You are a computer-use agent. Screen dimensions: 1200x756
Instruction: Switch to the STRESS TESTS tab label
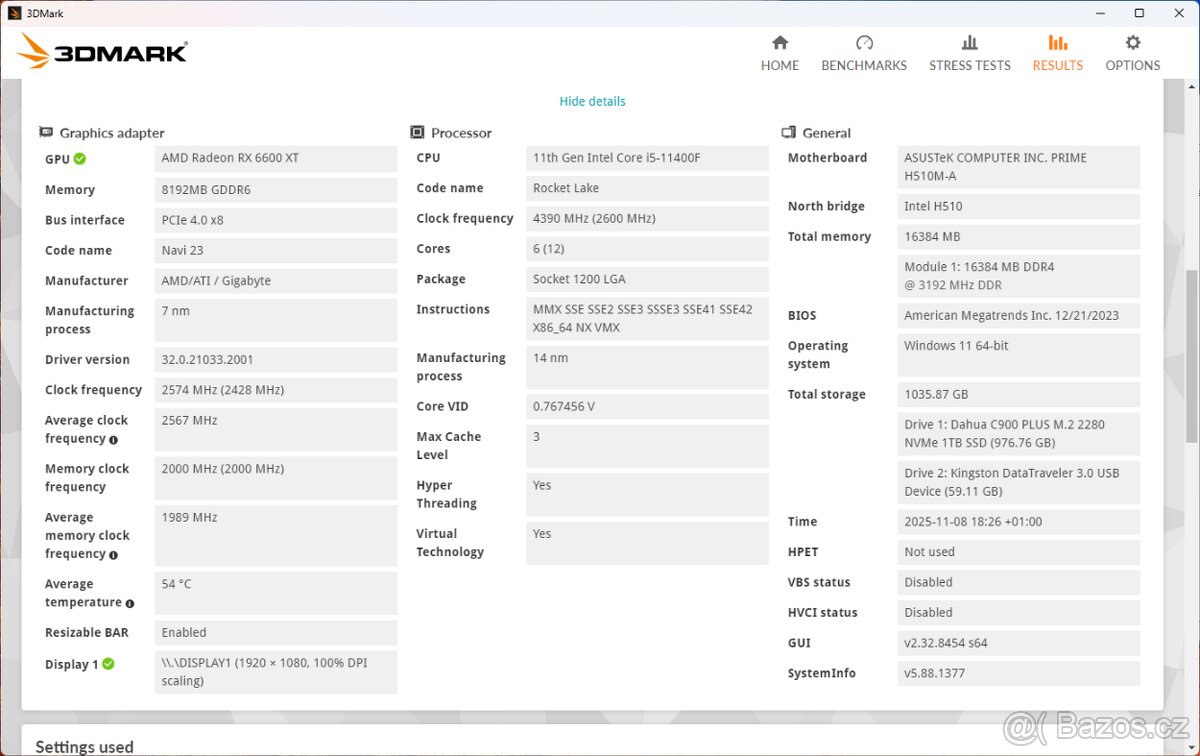(969, 66)
